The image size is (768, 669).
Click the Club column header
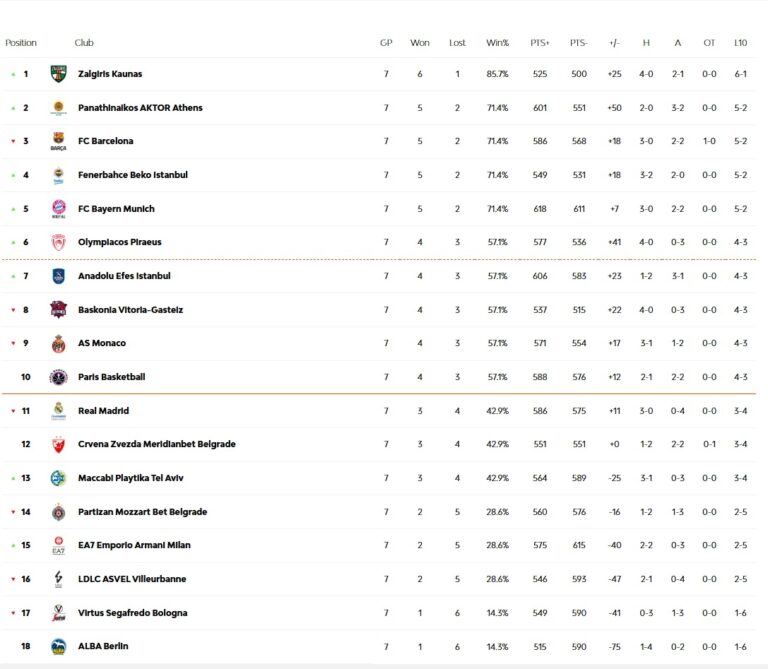point(84,43)
